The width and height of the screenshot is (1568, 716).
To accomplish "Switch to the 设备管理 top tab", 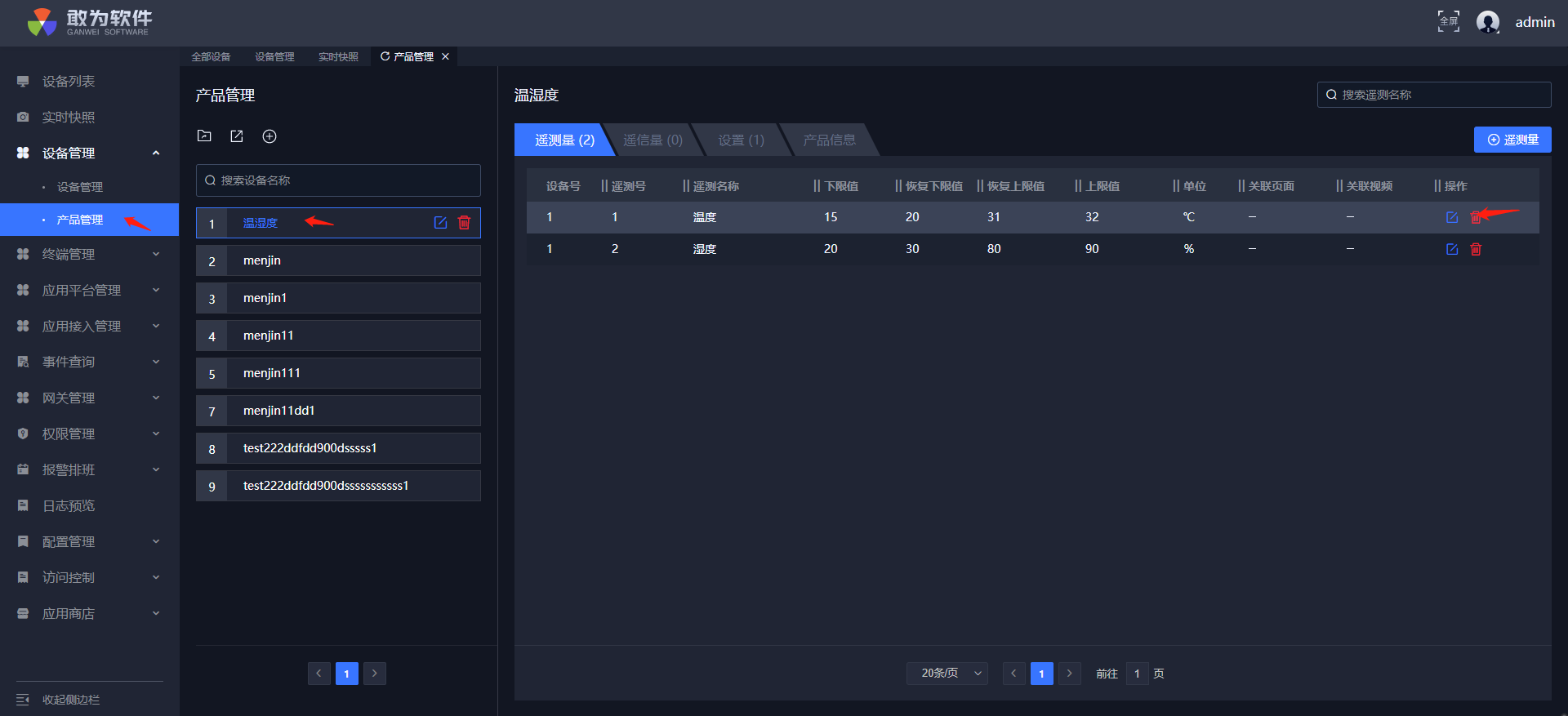I will 274,56.
